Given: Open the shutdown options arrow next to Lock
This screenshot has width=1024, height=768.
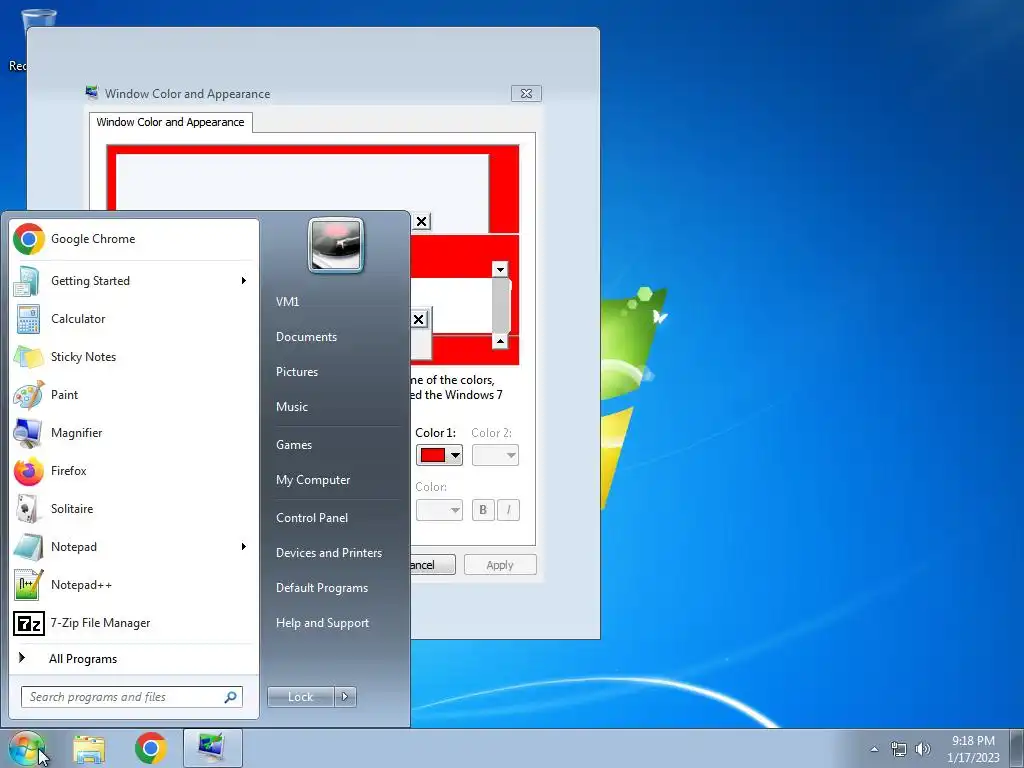Looking at the screenshot, I should tap(345, 697).
